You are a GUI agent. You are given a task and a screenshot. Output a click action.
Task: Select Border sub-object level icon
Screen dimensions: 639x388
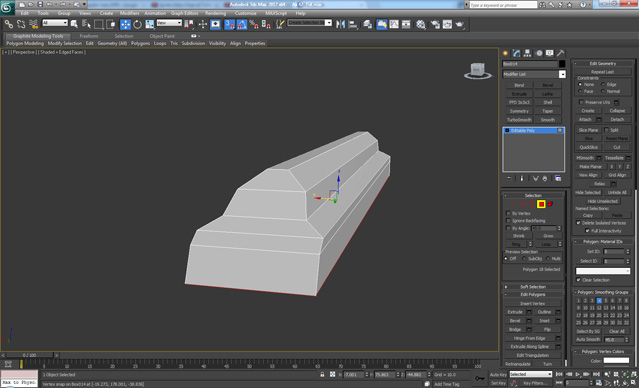click(532, 204)
